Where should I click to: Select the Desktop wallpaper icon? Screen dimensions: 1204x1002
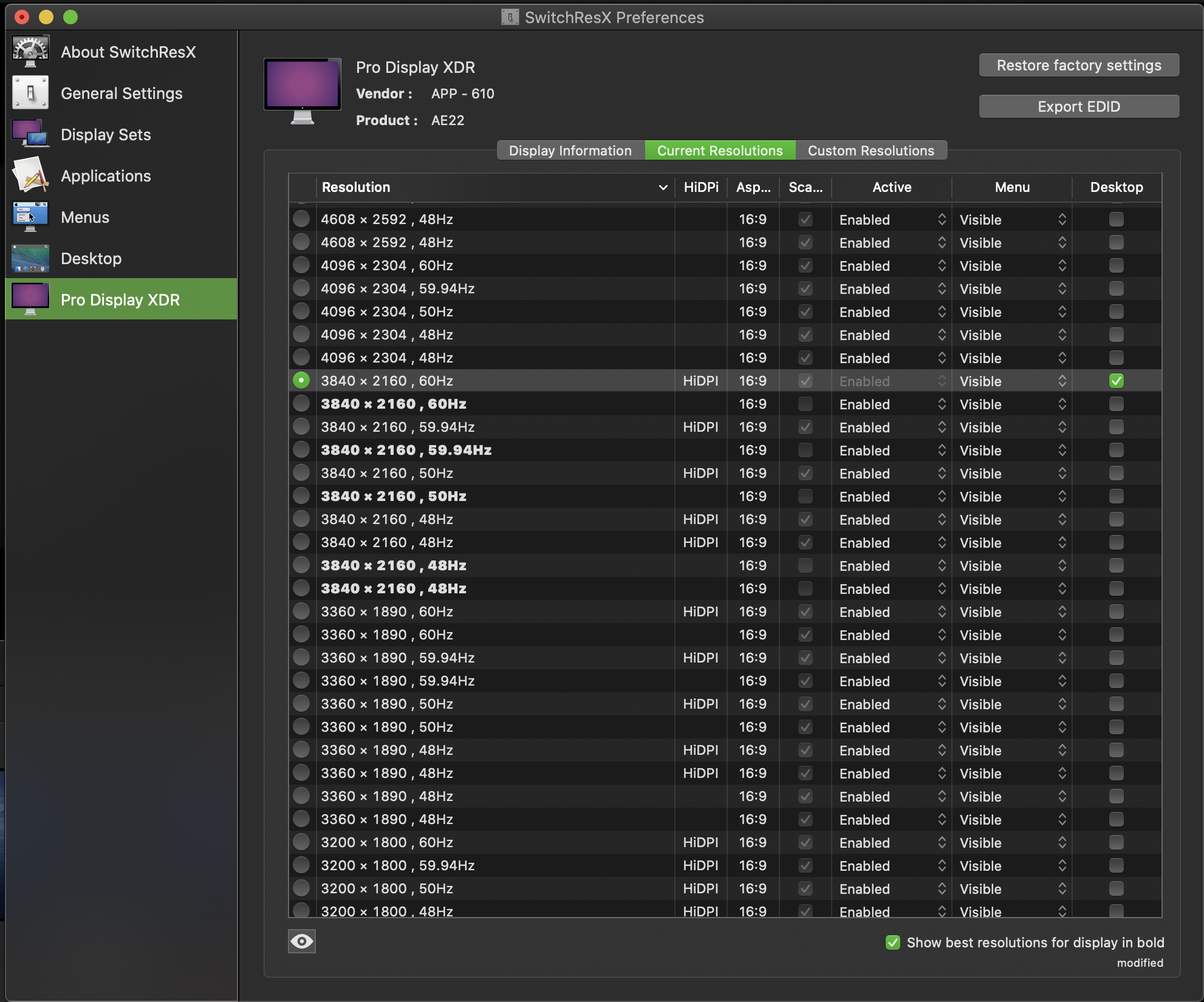pos(30,258)
